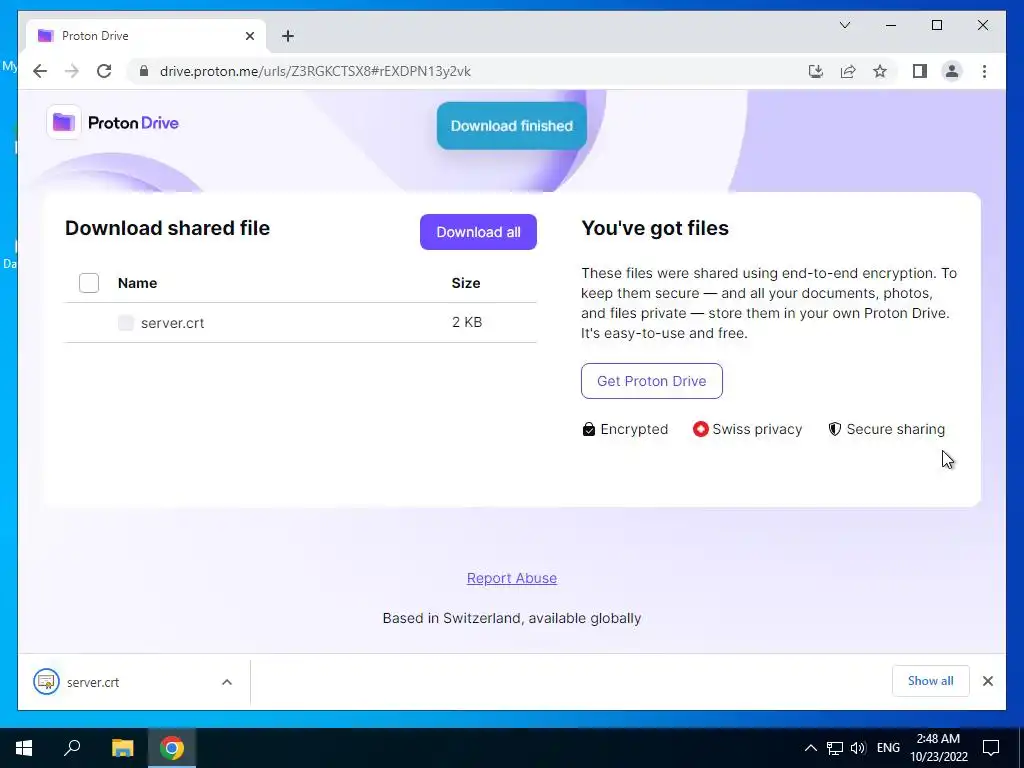
Task: Click the ENG language indicator
Action: pos(888,748)
